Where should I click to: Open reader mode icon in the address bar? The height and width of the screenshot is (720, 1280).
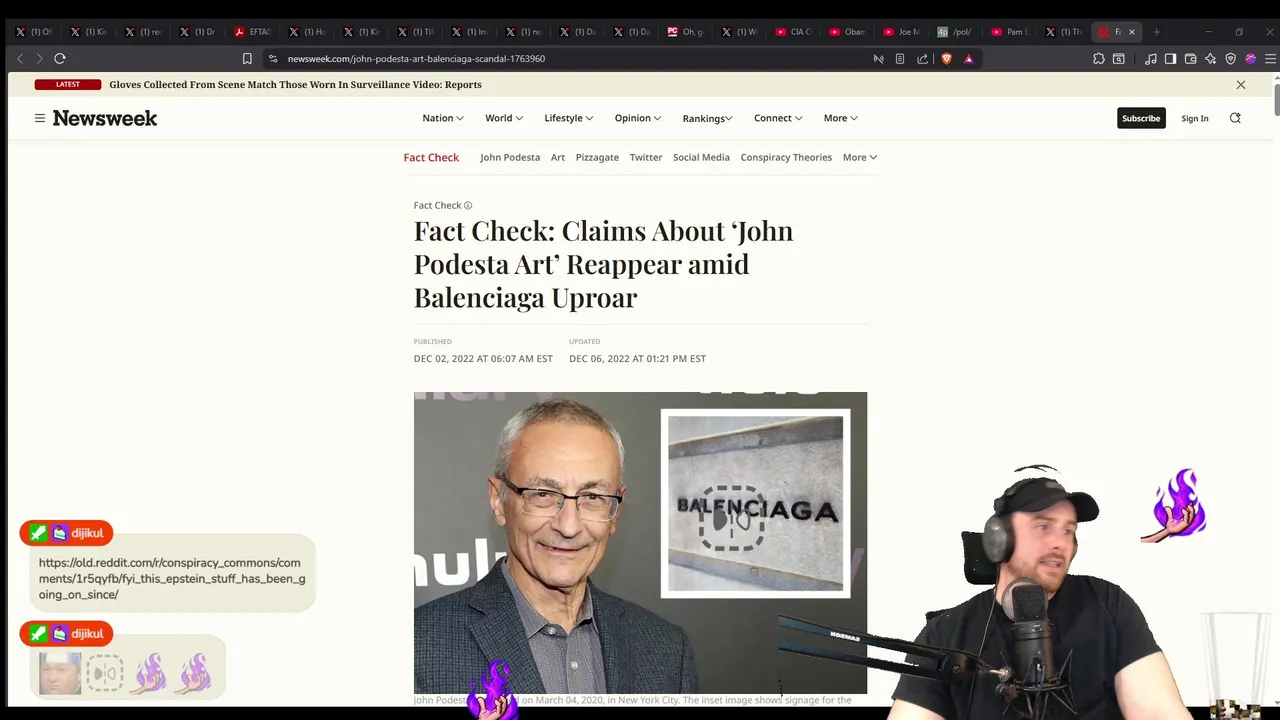900,59
